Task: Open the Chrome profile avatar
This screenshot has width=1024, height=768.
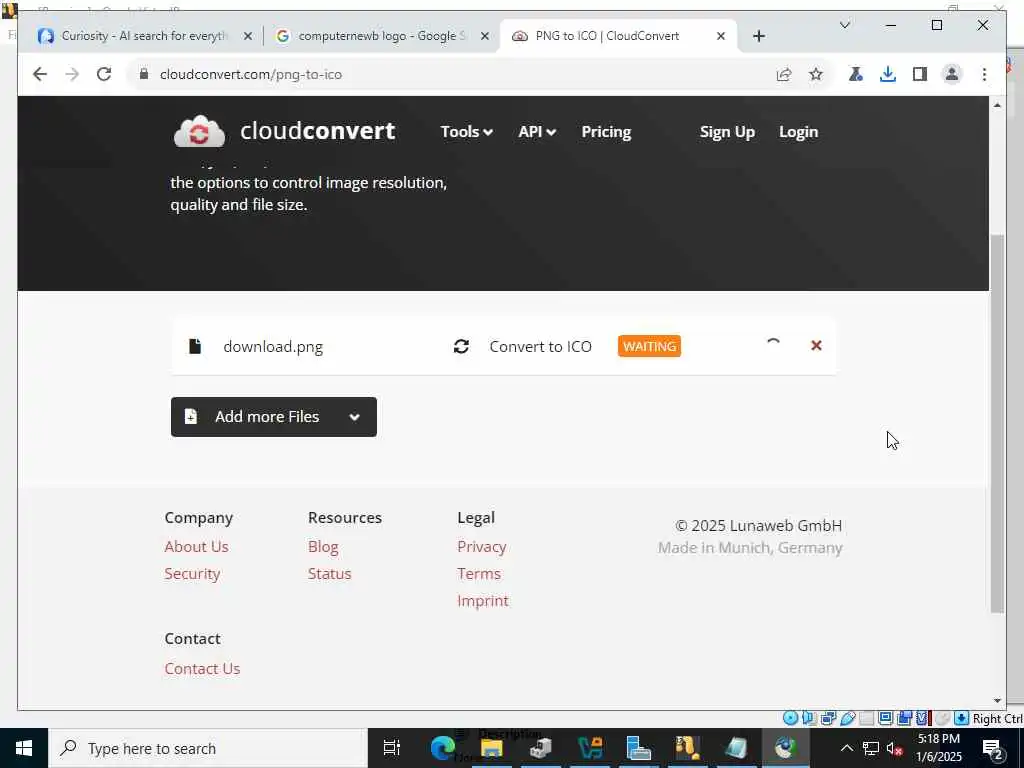Action: click(952, 74)
